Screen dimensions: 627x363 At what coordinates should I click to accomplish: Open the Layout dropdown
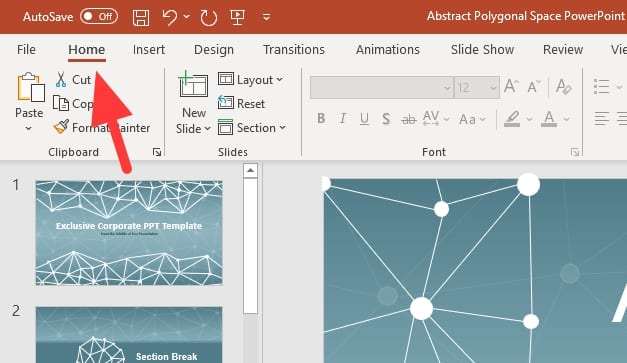point(251,80)
